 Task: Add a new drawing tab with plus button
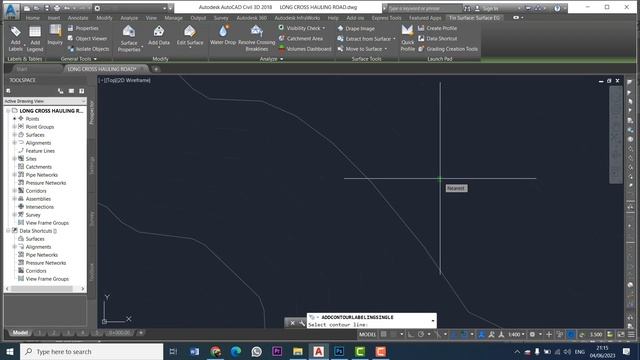[x=156, y=69]
